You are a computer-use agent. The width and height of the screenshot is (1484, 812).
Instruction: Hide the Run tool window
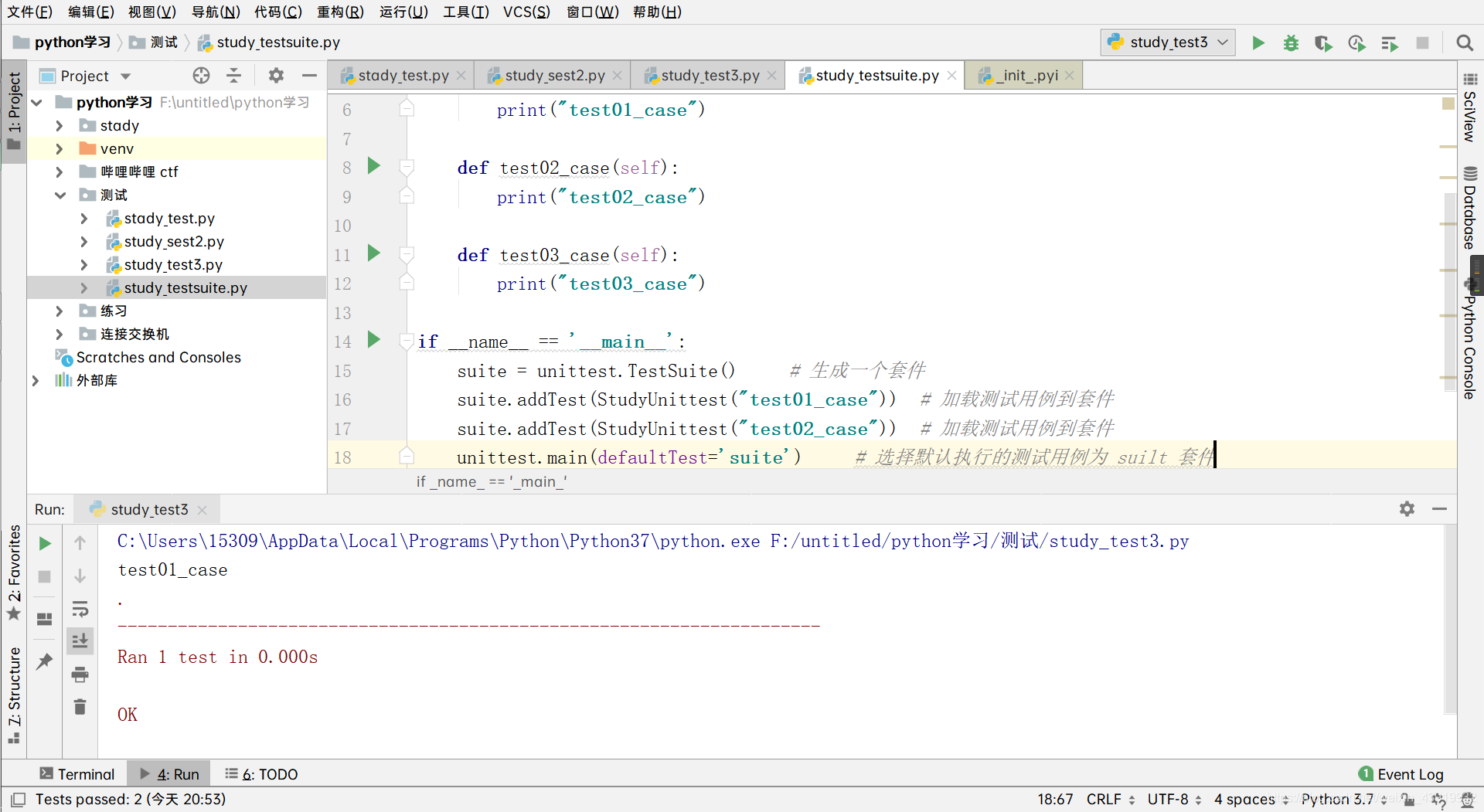pos(1439,508)
